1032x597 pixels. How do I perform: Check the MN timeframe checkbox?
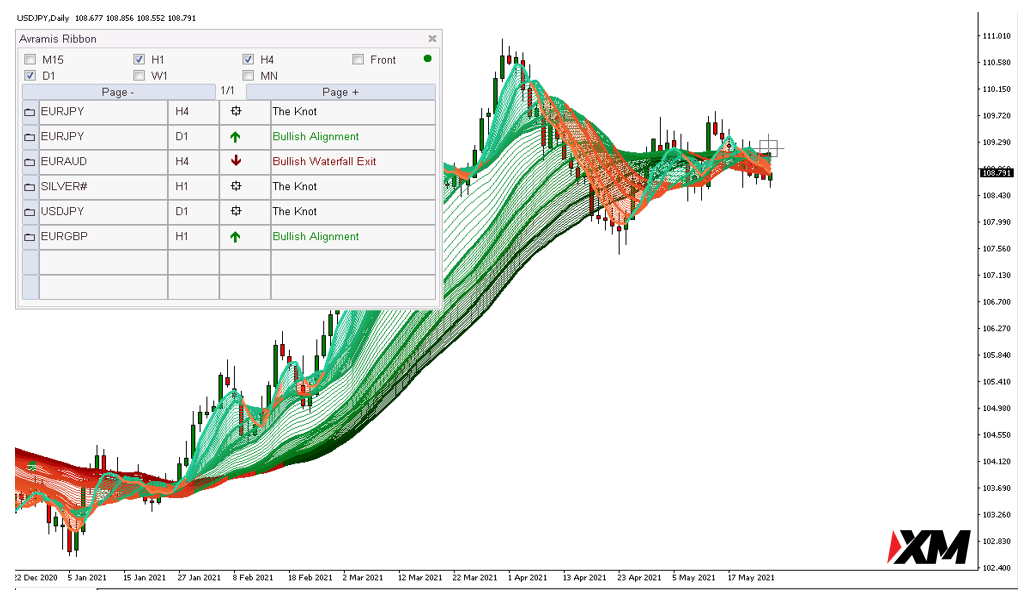(248, 76)
